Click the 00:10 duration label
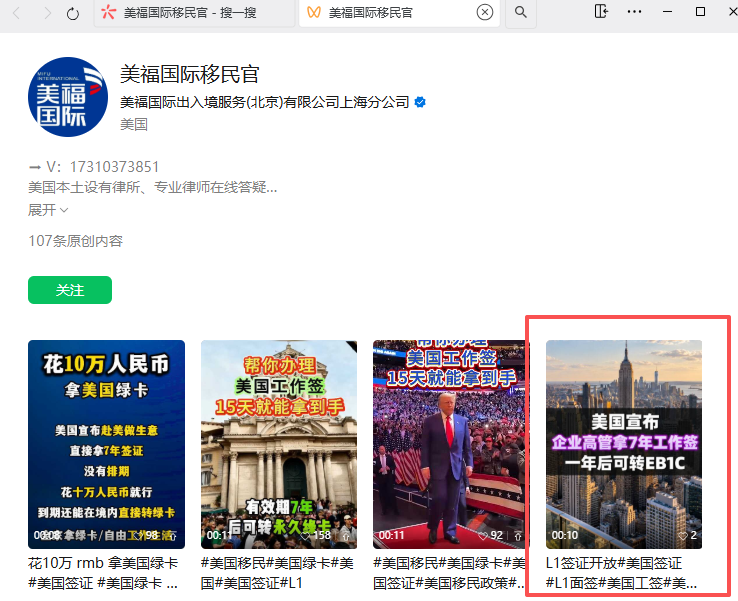Screen dimensions: 738x601 coord(564,536)
